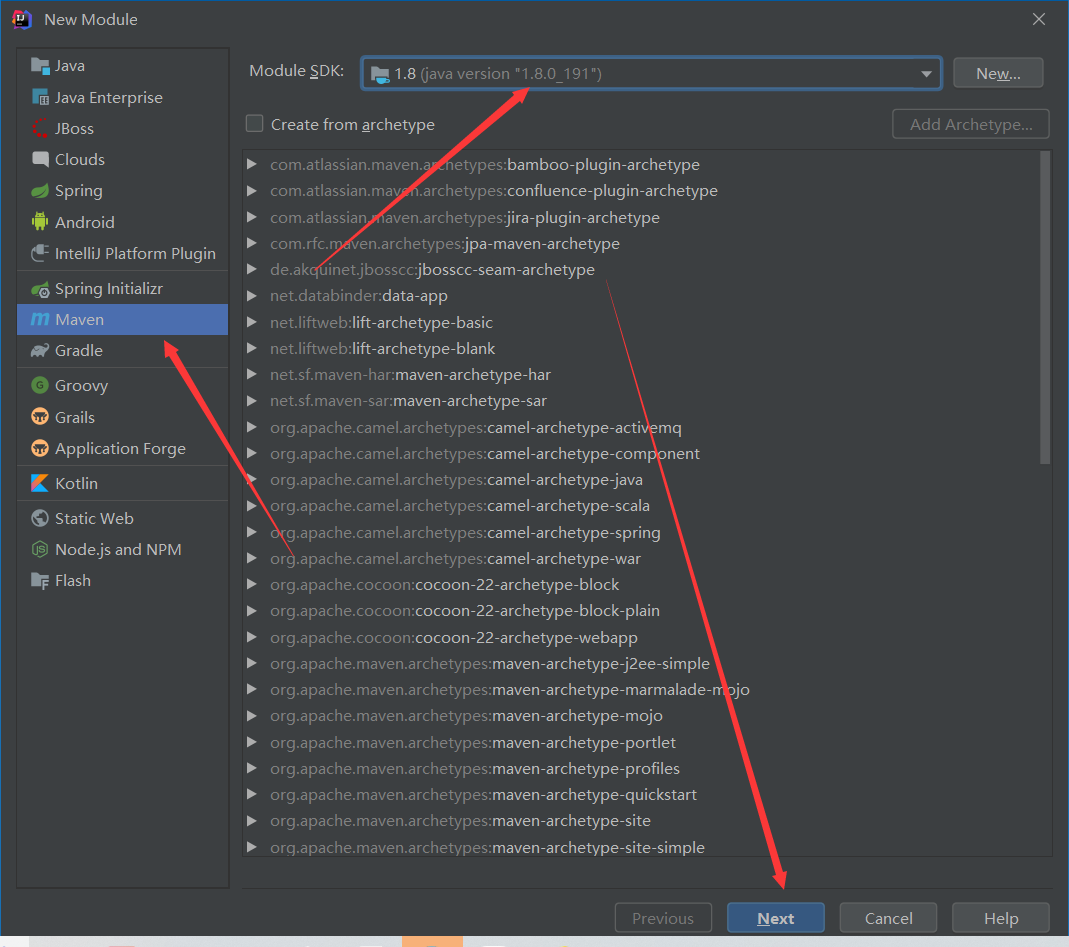Click the Module SDK version field
Viewport: 1069px width, 947px height.
652,74
